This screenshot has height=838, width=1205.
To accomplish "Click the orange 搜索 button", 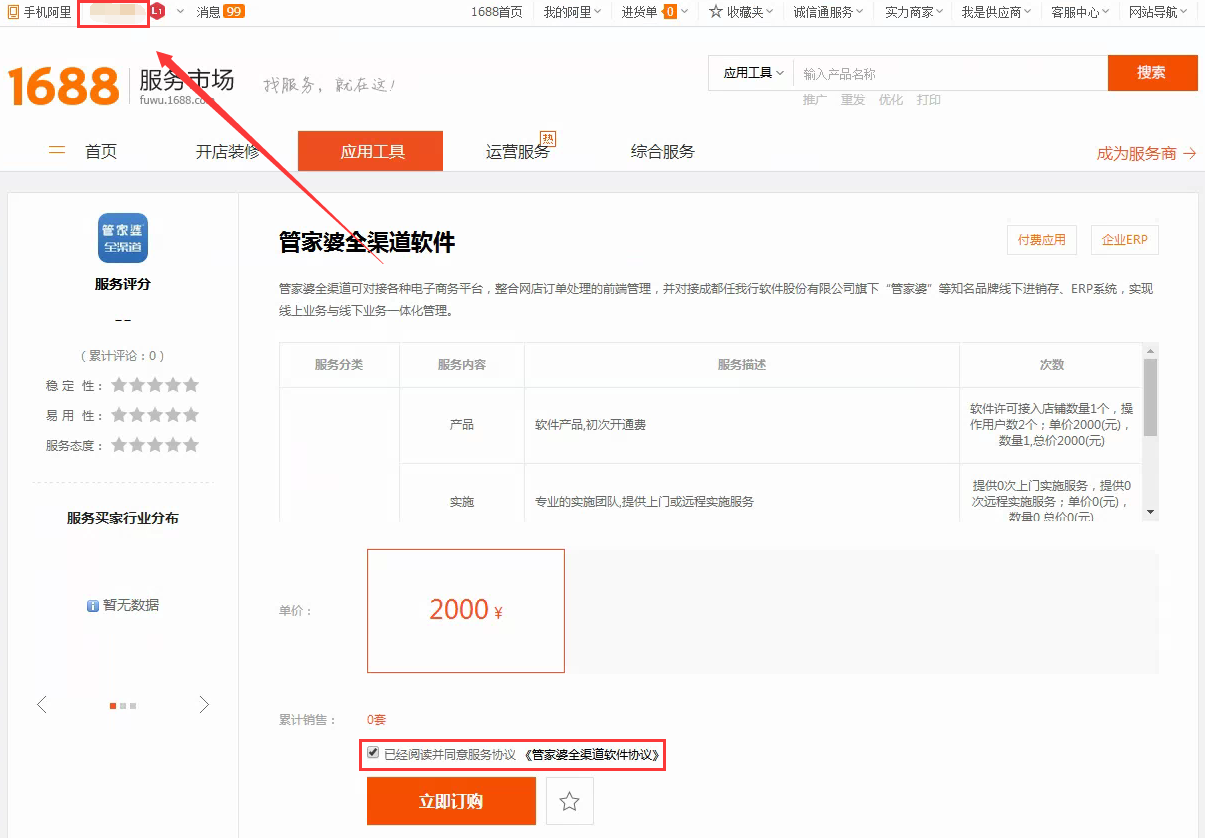I will (x=1152, y=72).
